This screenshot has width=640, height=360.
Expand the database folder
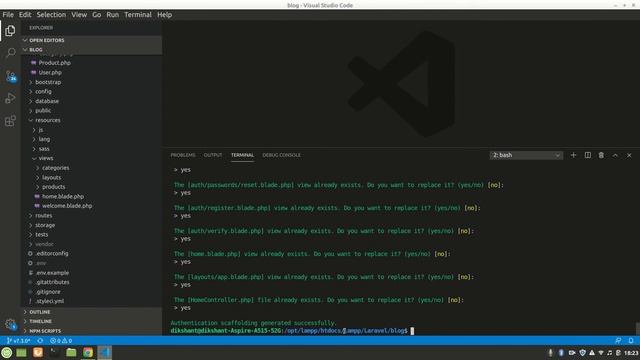(x=47, y=101)
